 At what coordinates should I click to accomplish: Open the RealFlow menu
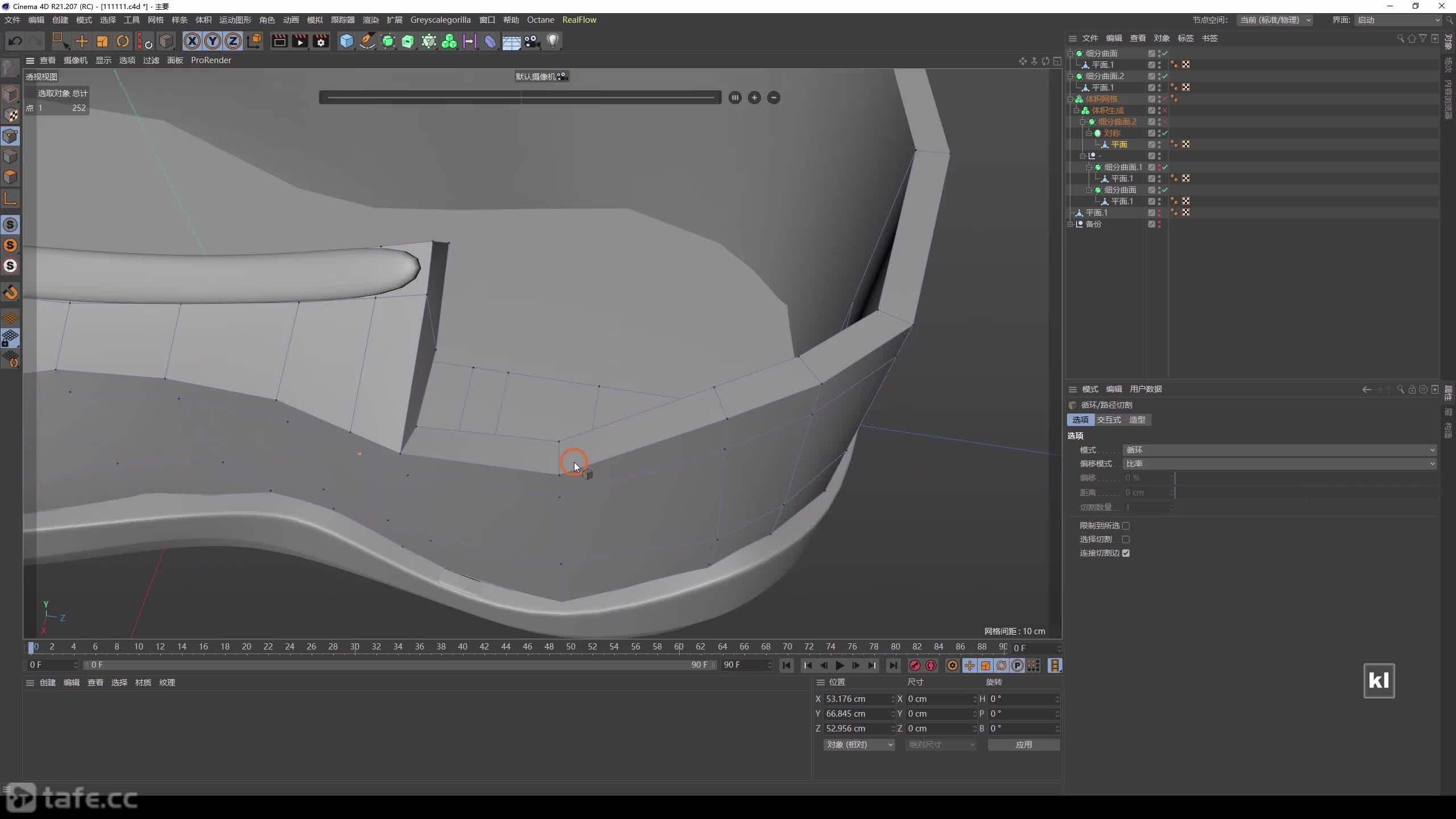tap(579, 20)
